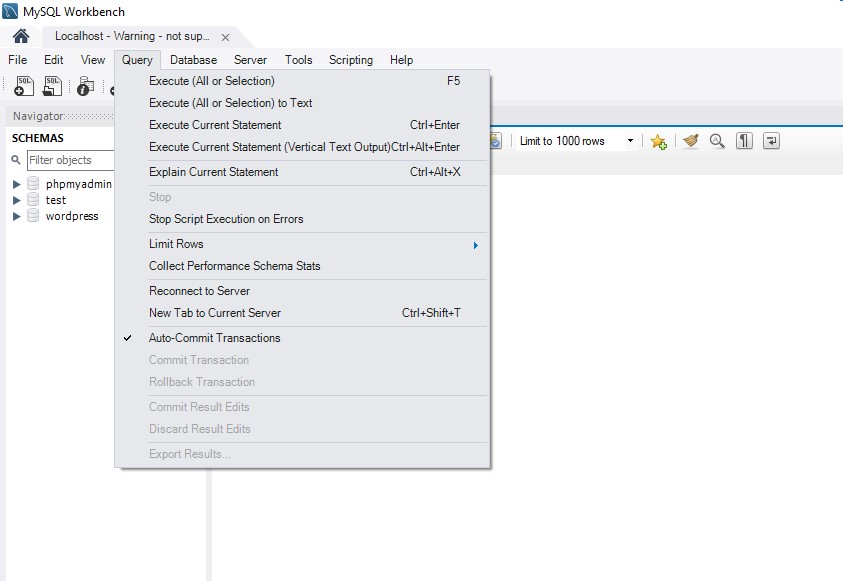The height and width of the screenshot is (581, 843).
Task: Click the add snippet star icon
Action: click(x=658, y=142)
